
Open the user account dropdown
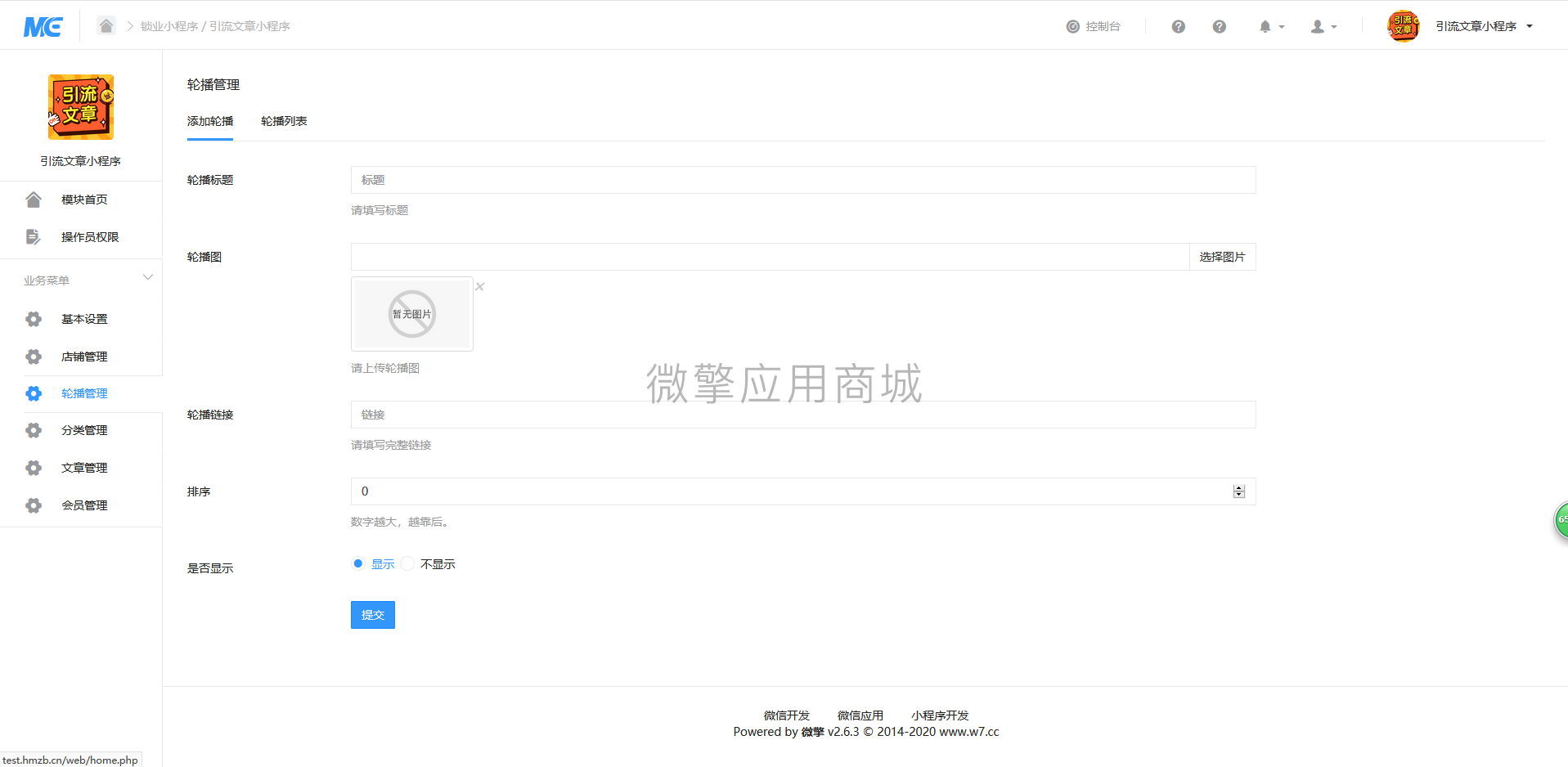click(1323, 26)
